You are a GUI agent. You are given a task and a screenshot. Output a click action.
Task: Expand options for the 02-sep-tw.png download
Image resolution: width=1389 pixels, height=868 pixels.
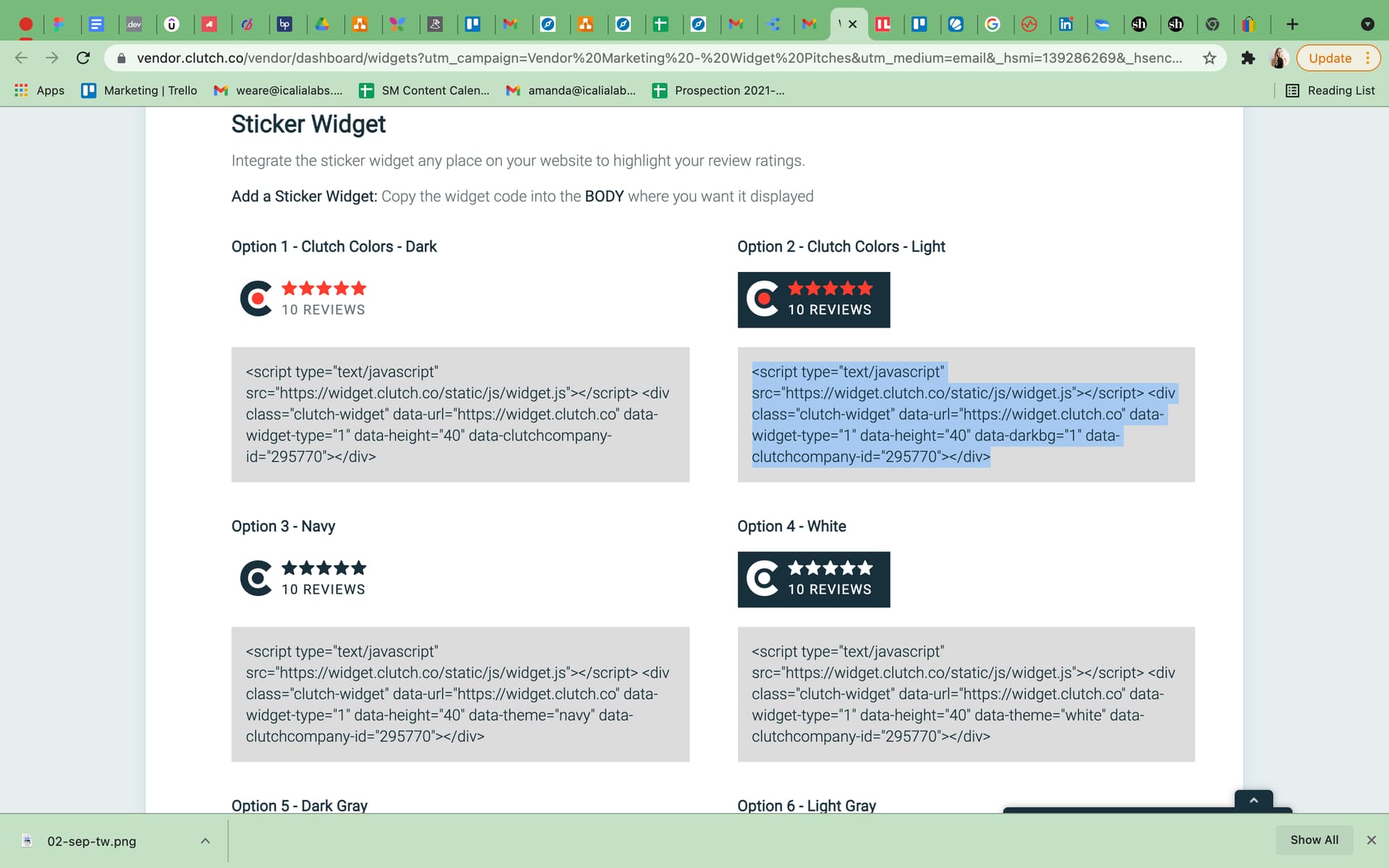pos(204,841)
